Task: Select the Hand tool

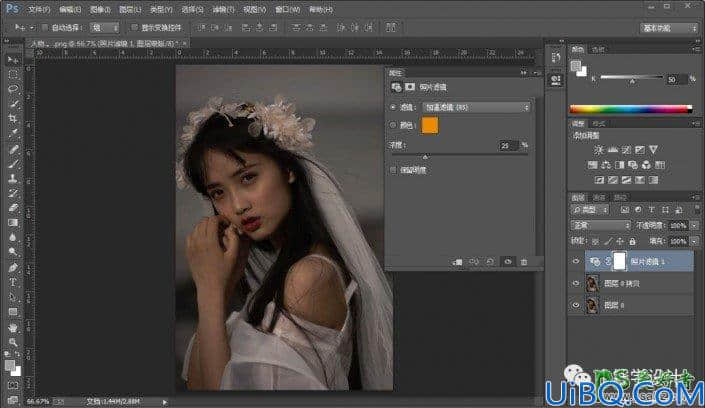Action: (13, 327)
